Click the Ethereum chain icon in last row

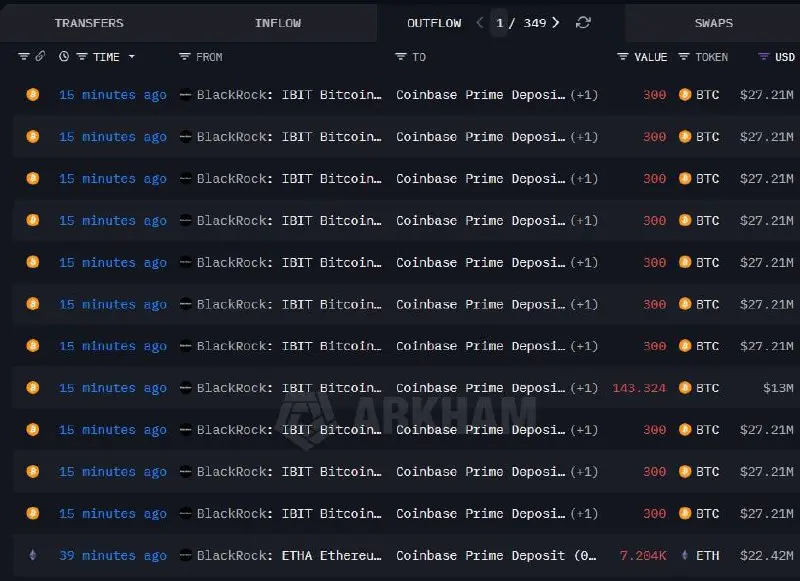(x=33, y=555)
